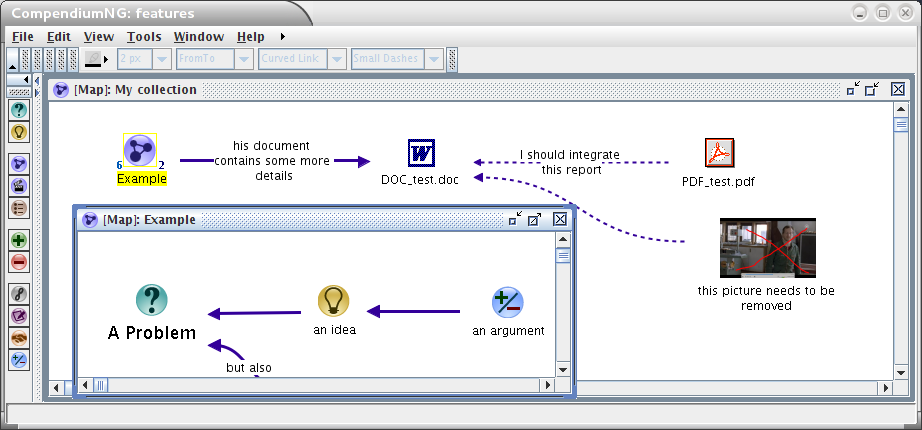Iconify the Example map window
This screenshot has width=922, height=430.
[515, 219]
